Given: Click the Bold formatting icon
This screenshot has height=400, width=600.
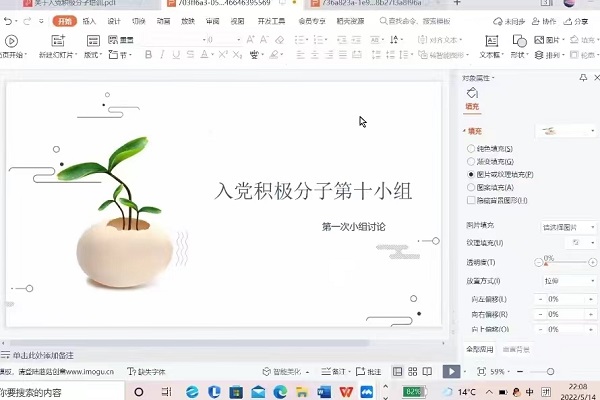Looking at the screenshot, I should tap(148, 55).
